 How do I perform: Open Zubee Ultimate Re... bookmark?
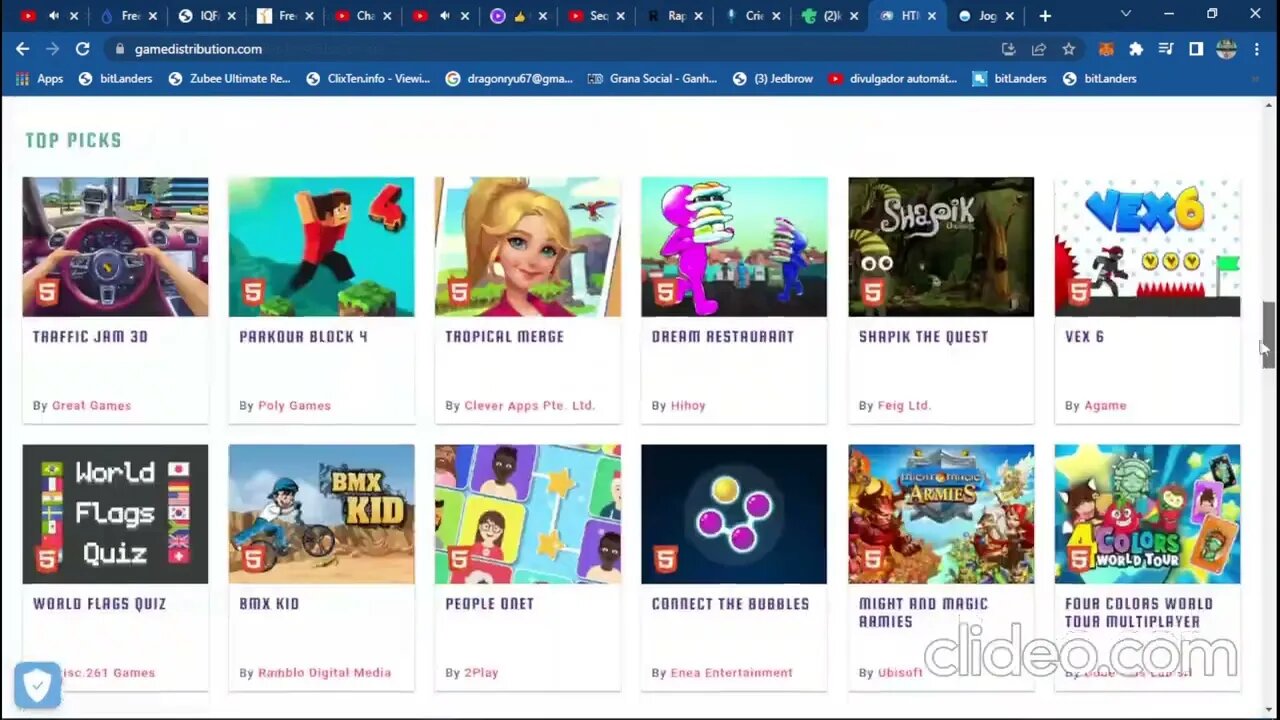click(229, 79)
